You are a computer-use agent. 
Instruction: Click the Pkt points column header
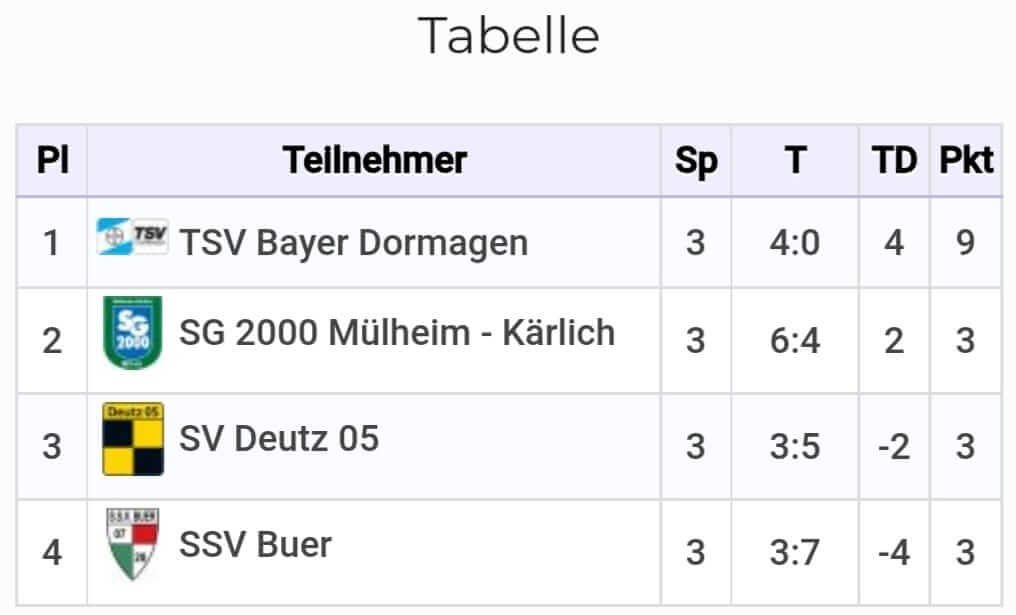pyautogui.click(x=966, y=160)
